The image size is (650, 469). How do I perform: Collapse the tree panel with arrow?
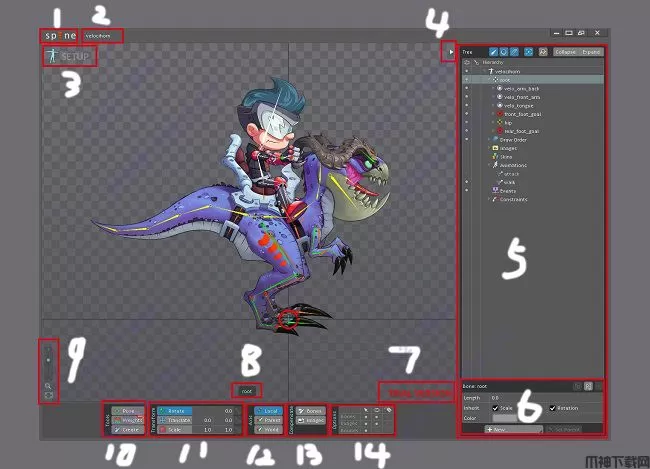(x=450, y=50)
